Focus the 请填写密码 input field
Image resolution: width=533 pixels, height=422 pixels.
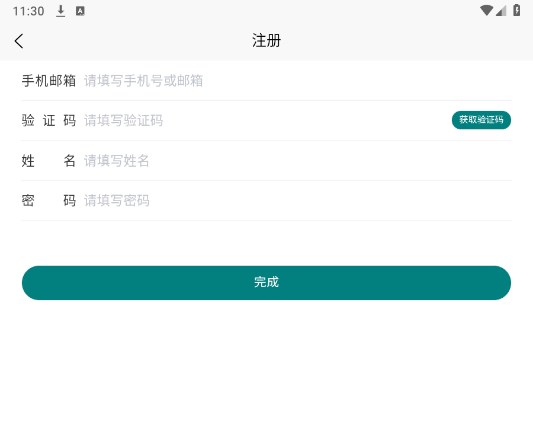[x=297, y=201]
